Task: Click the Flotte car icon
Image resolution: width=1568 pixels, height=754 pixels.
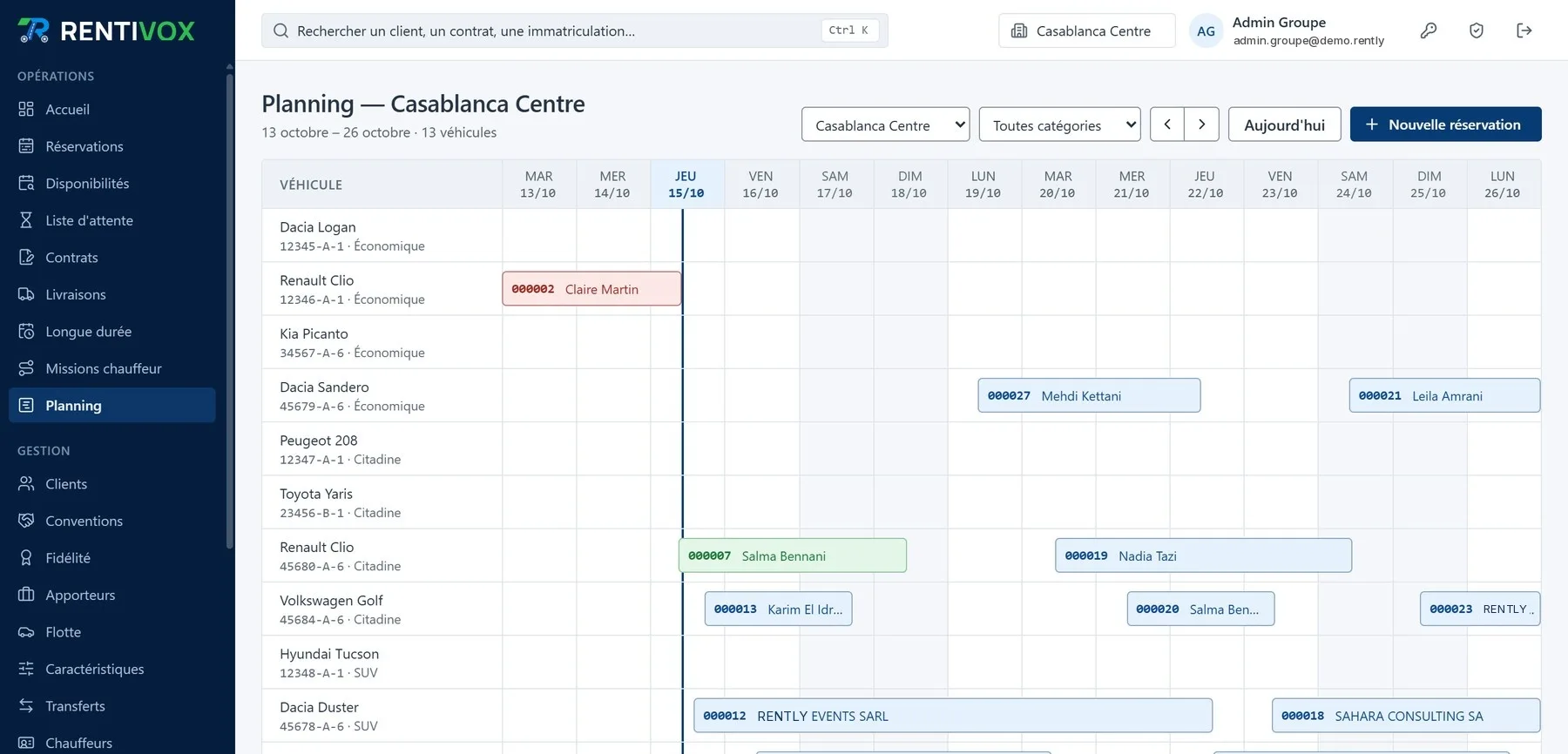Action: tap(26, 631)
